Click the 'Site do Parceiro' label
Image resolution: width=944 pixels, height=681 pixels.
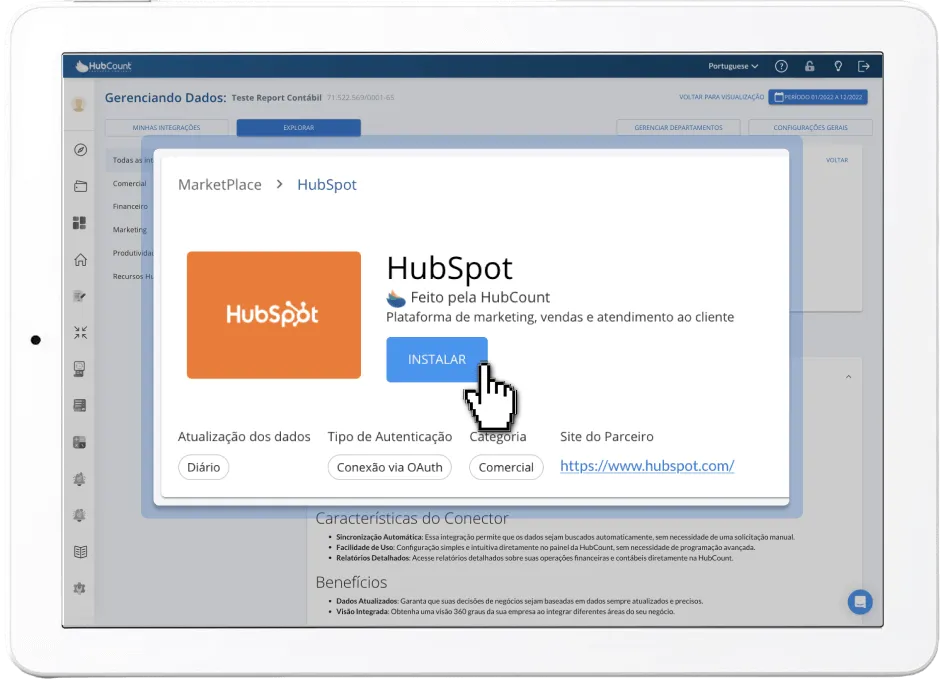pyautogui.click(x=606, y=437)
